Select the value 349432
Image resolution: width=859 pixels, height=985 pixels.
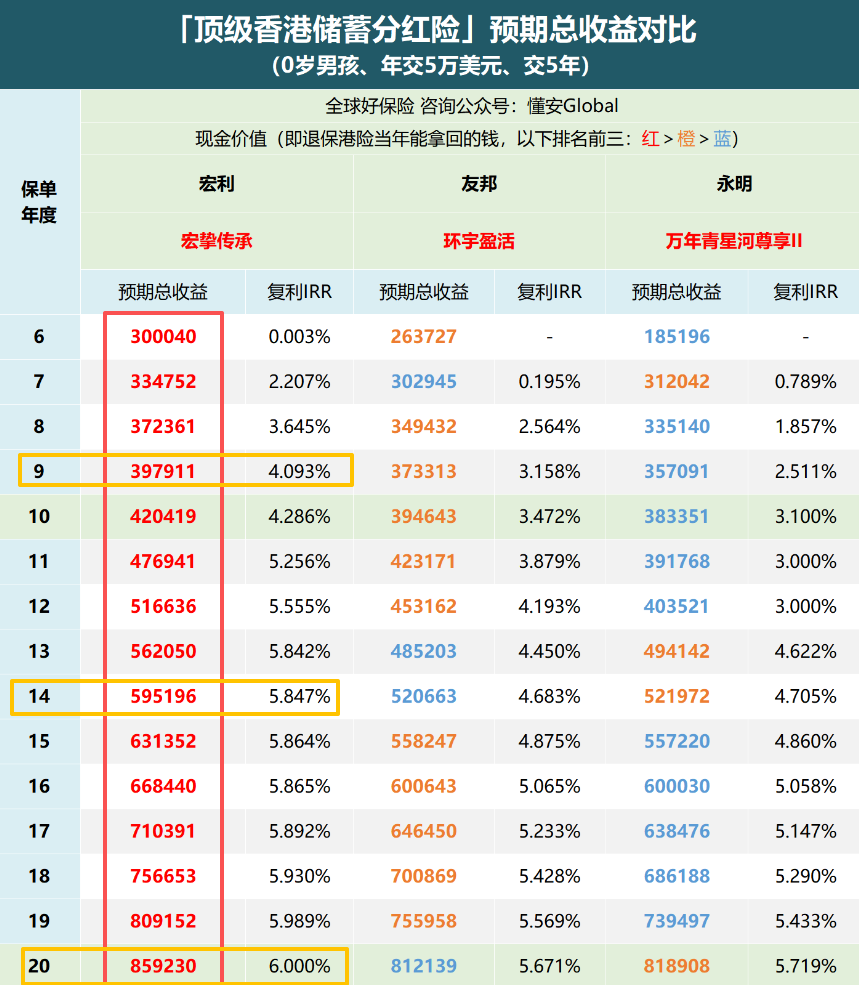point(424,427)
